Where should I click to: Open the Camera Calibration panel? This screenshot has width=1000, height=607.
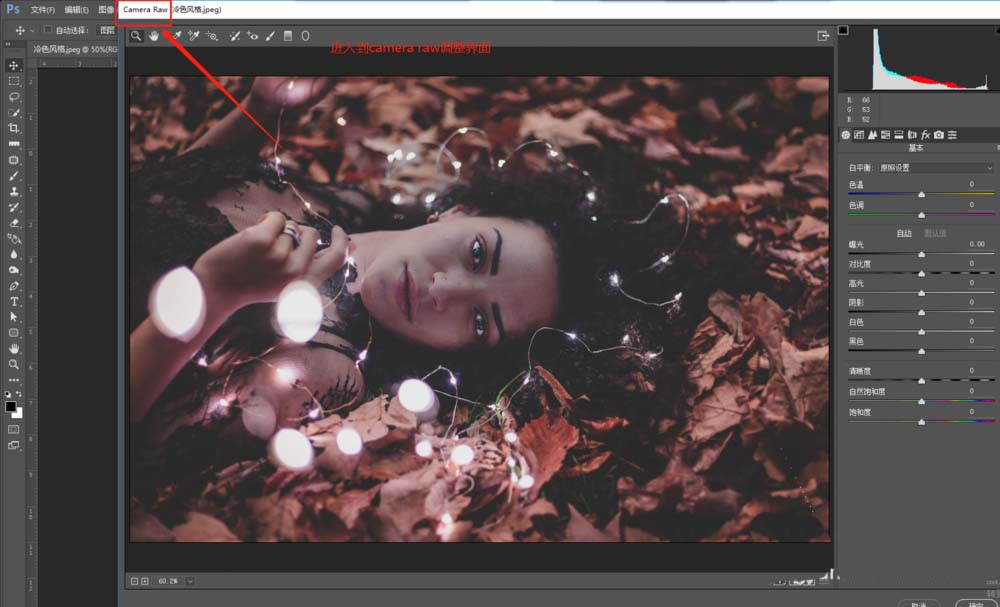(x=938, y=135)
